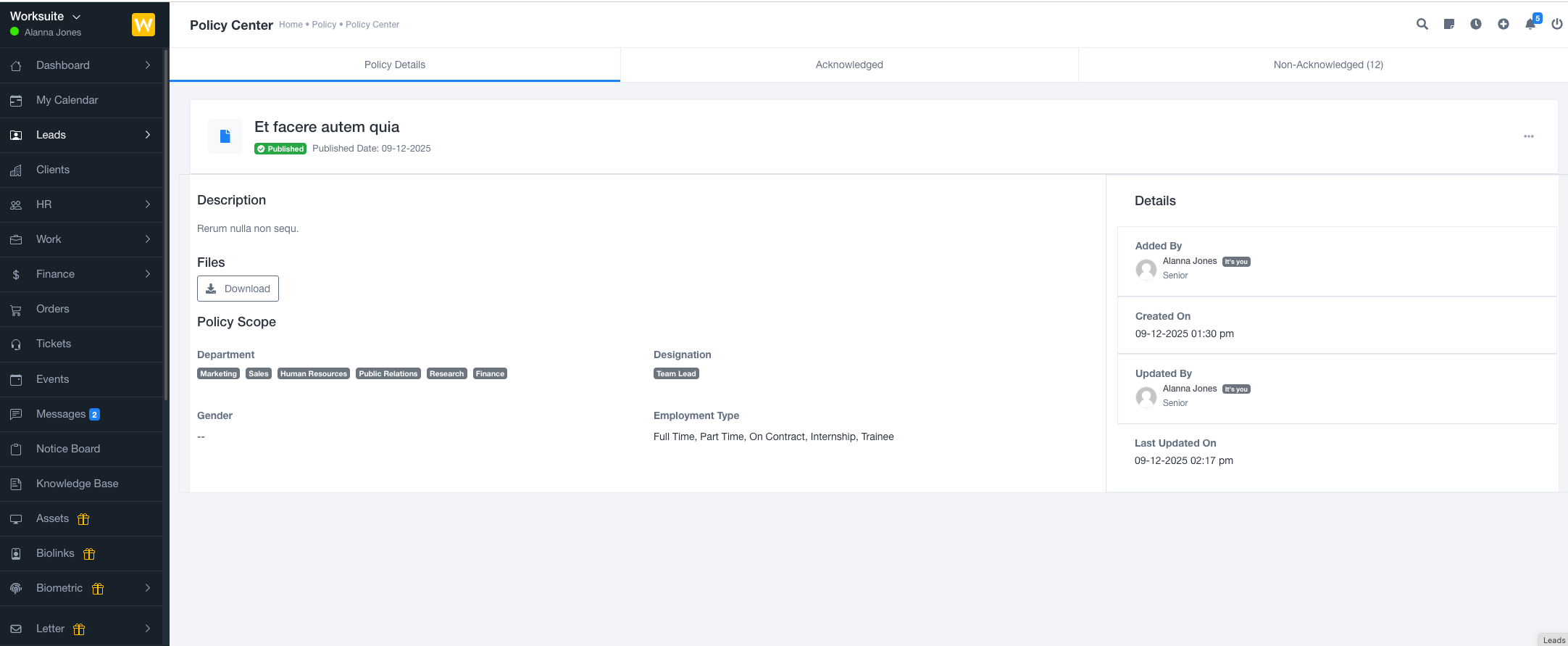Open the timer clock icon
The image size is (1568, 646).
pos(1475,24)
